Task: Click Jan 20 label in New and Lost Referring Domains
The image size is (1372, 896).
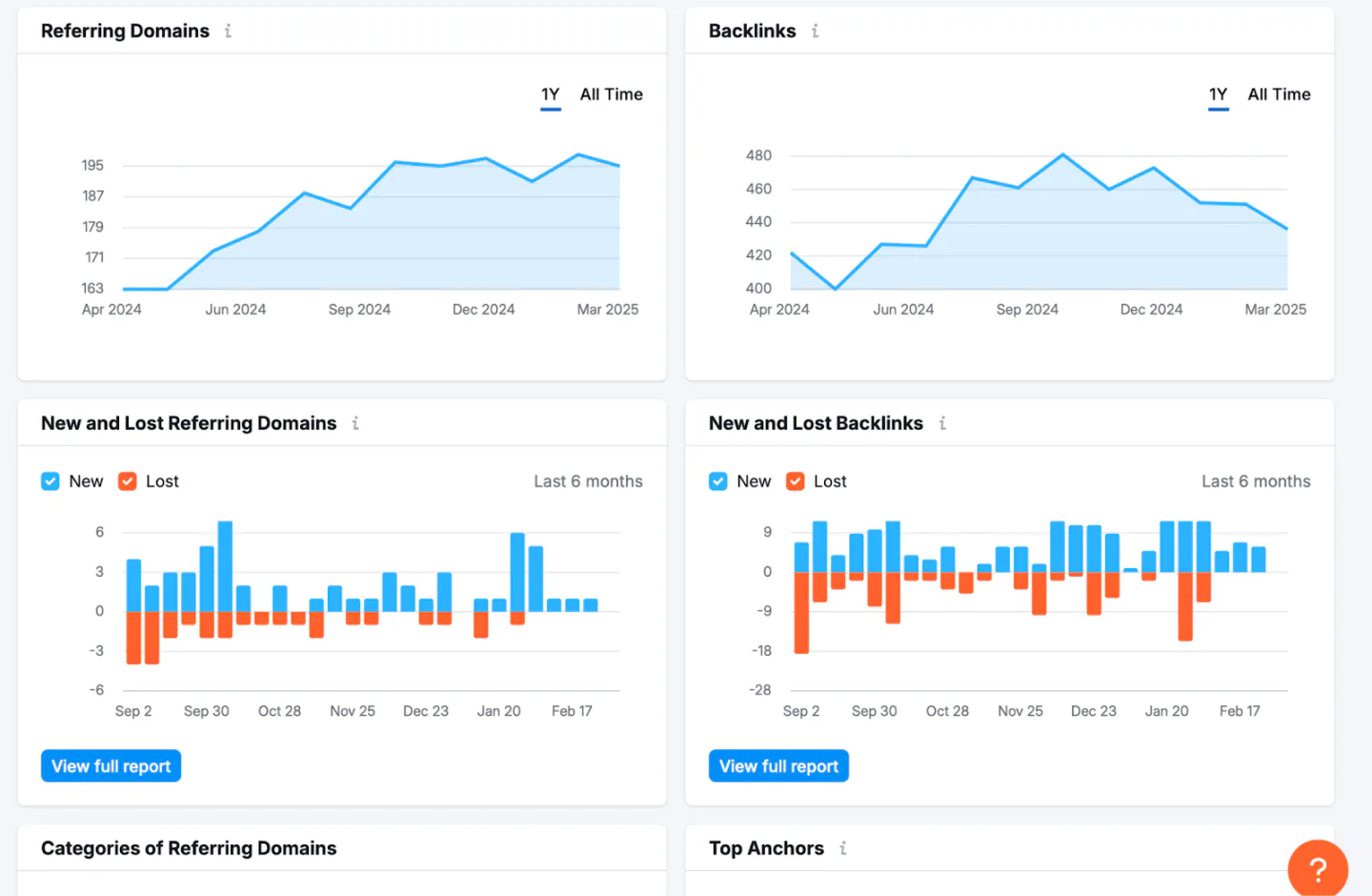Action: click(499, 711)
